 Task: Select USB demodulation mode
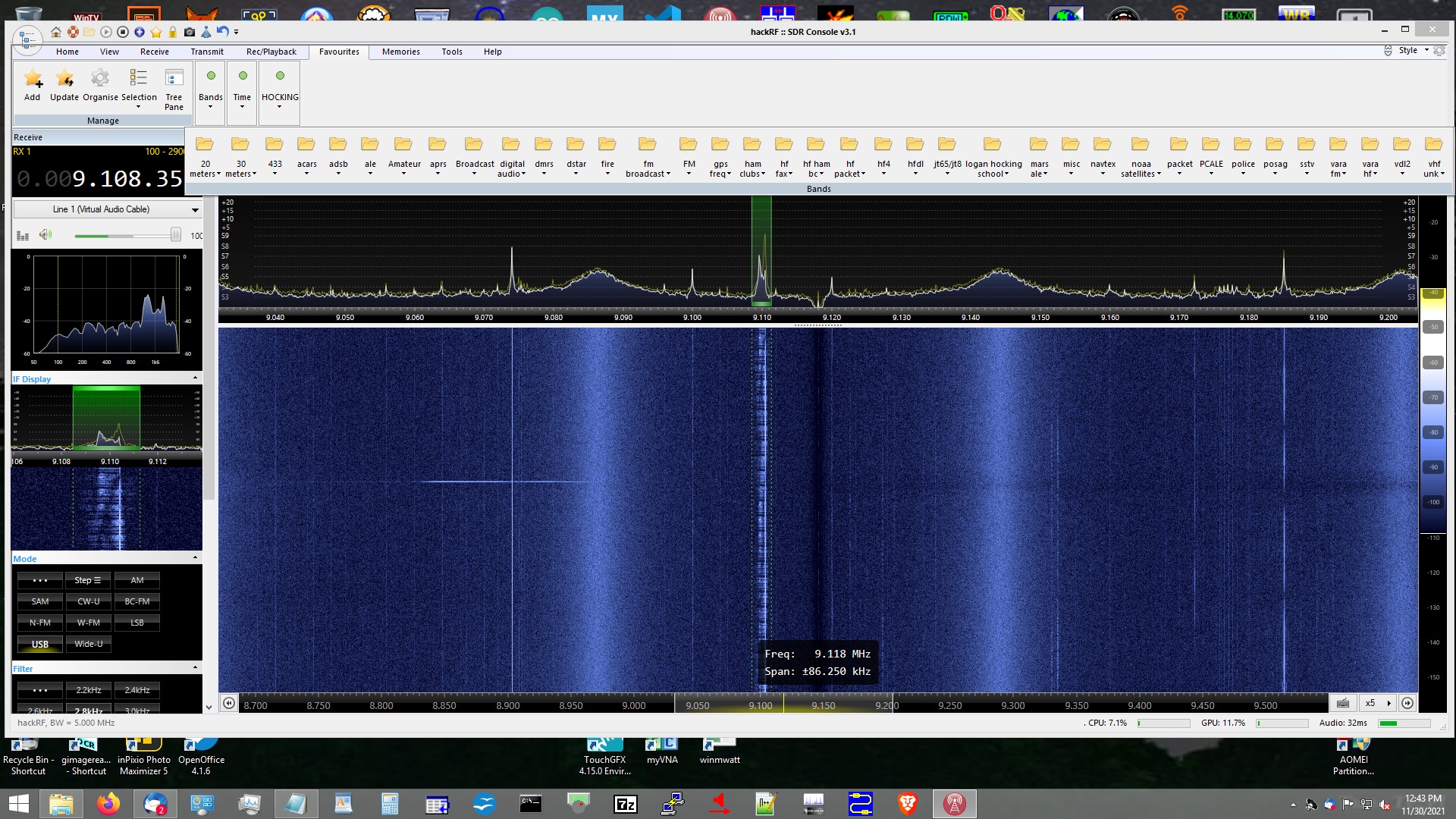coord(40,644)
